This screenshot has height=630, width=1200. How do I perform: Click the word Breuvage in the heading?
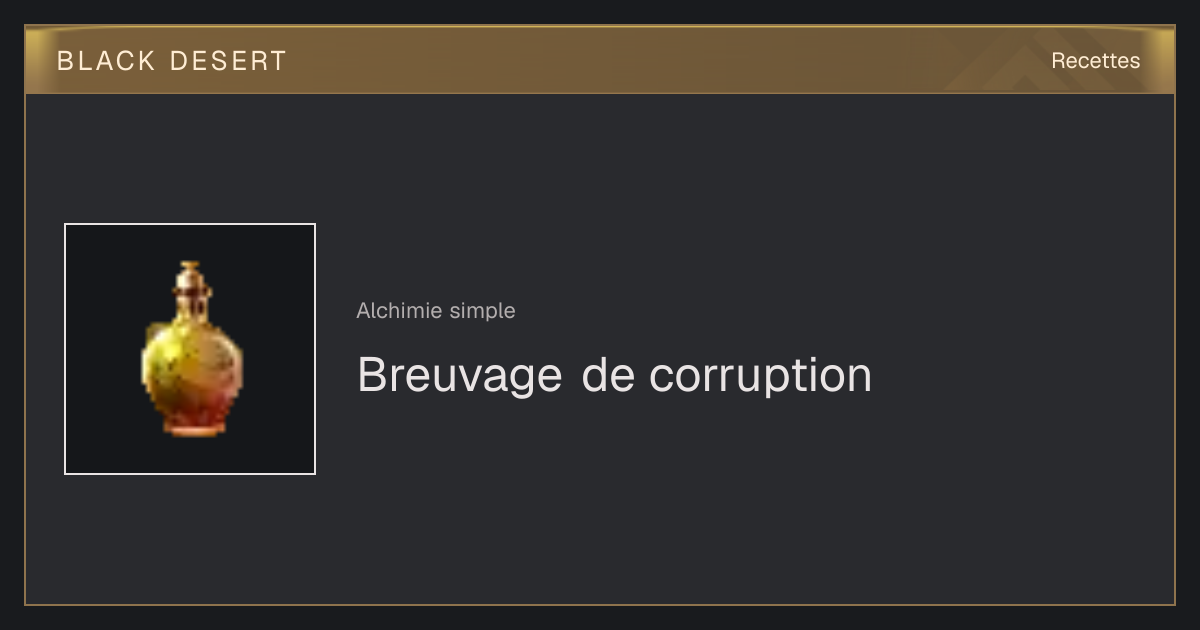(459, 376)
